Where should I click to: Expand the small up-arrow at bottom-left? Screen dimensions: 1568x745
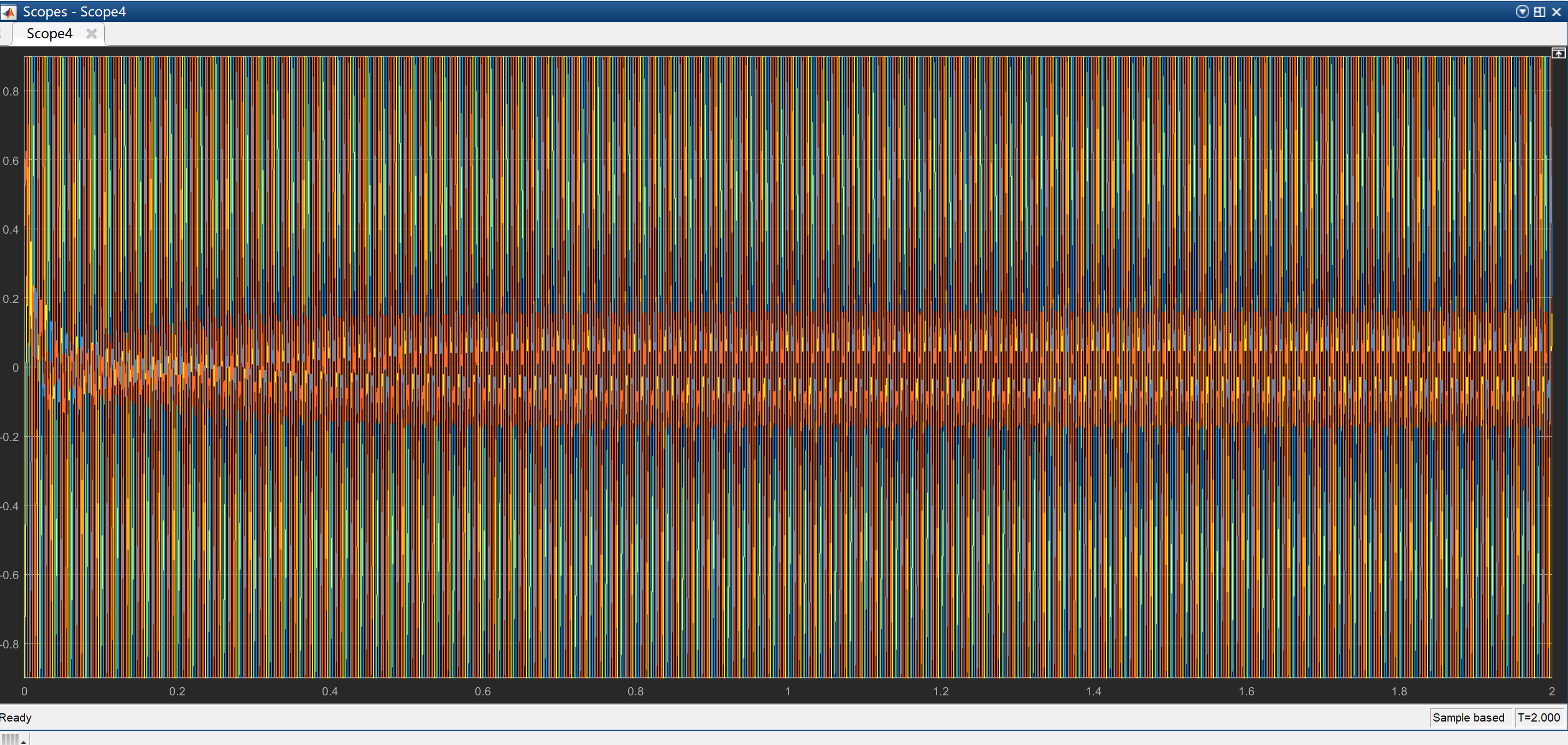pyautogui.click(x=23, y=741)
